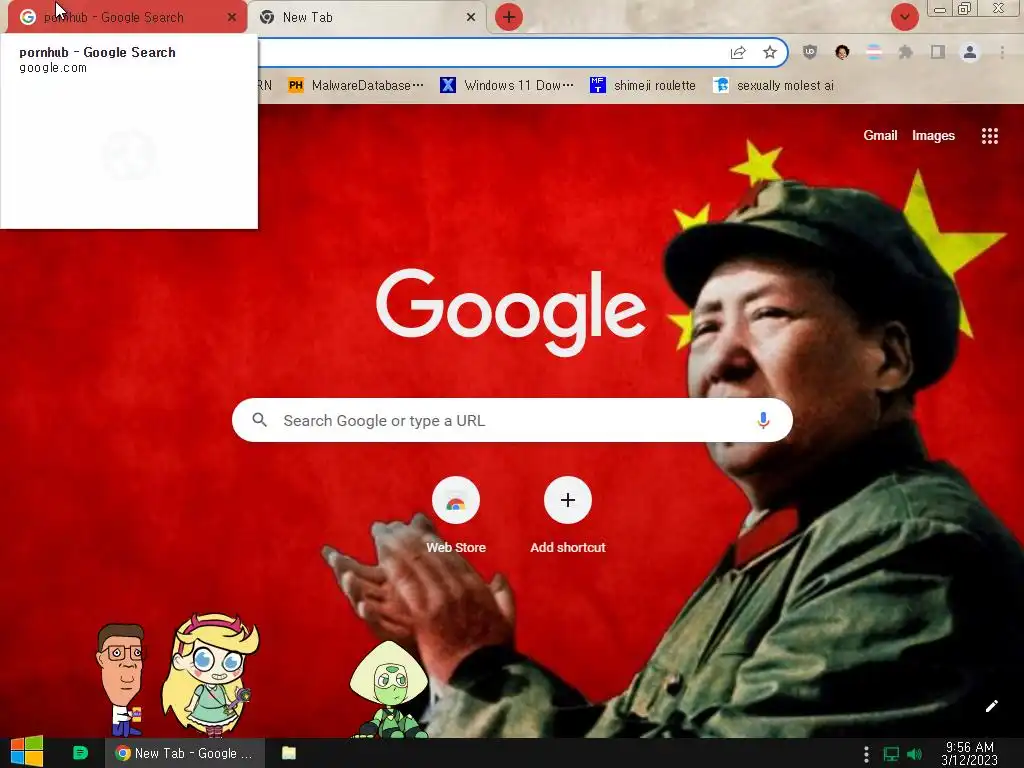Open Chrome three-dot menu

coord(1002,52)
